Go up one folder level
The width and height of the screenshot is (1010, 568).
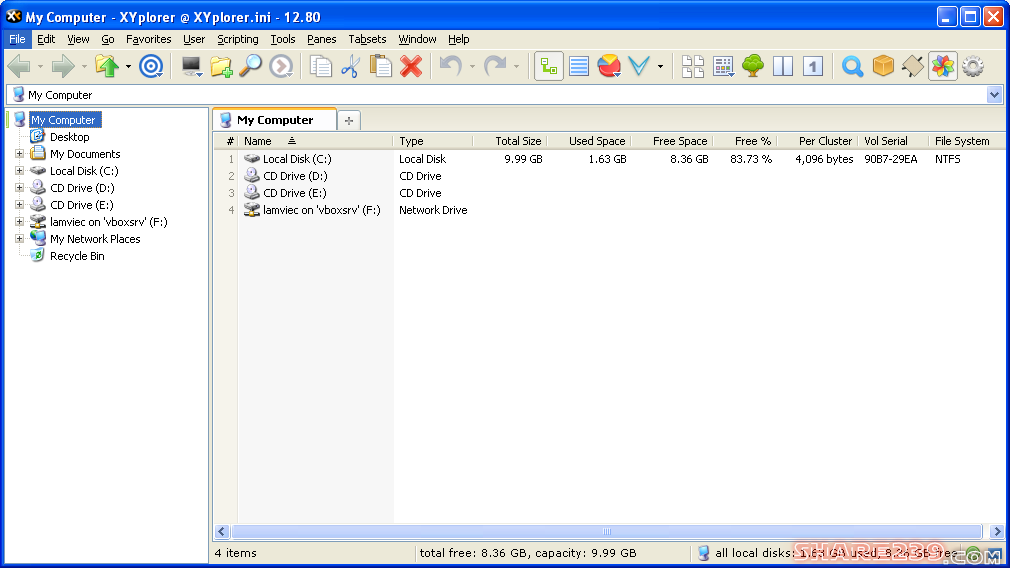click(107, 66)
